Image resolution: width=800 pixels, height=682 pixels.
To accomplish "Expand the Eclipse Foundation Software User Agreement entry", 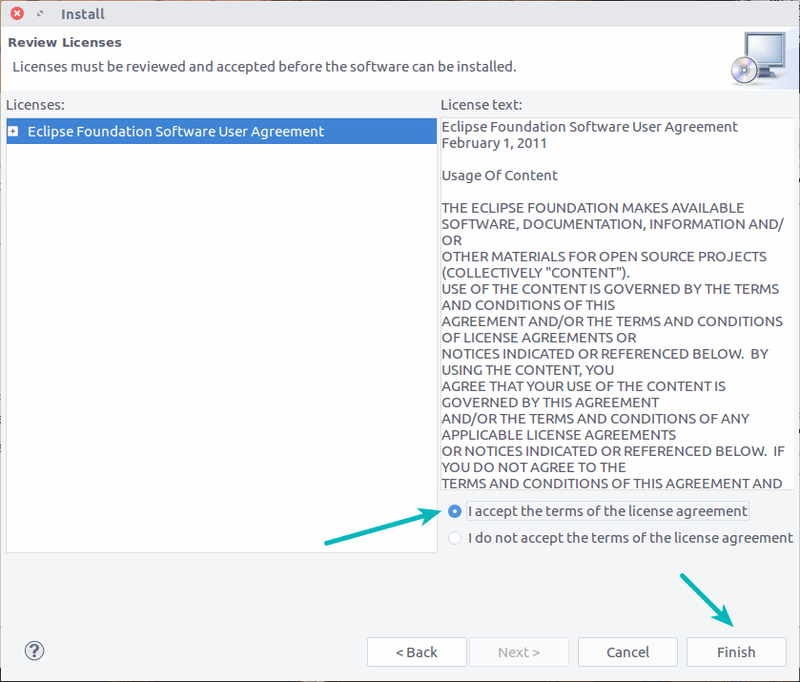I will pyautogui.click(x=14, y=131).
